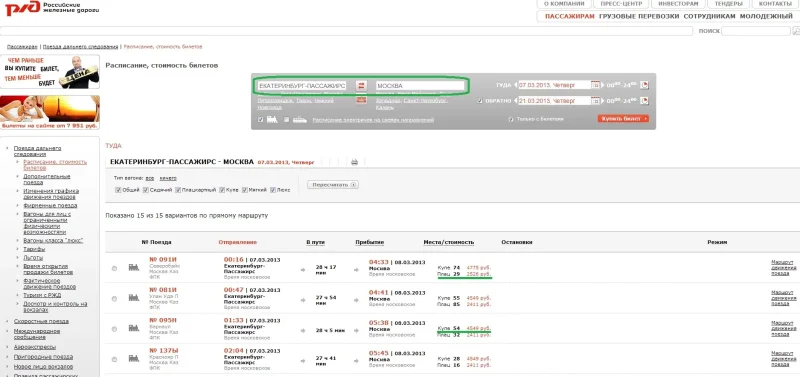Click the print icon beside the route title
Image resolution: width=800 pixels, height=377 pixels.
point(355,162)
